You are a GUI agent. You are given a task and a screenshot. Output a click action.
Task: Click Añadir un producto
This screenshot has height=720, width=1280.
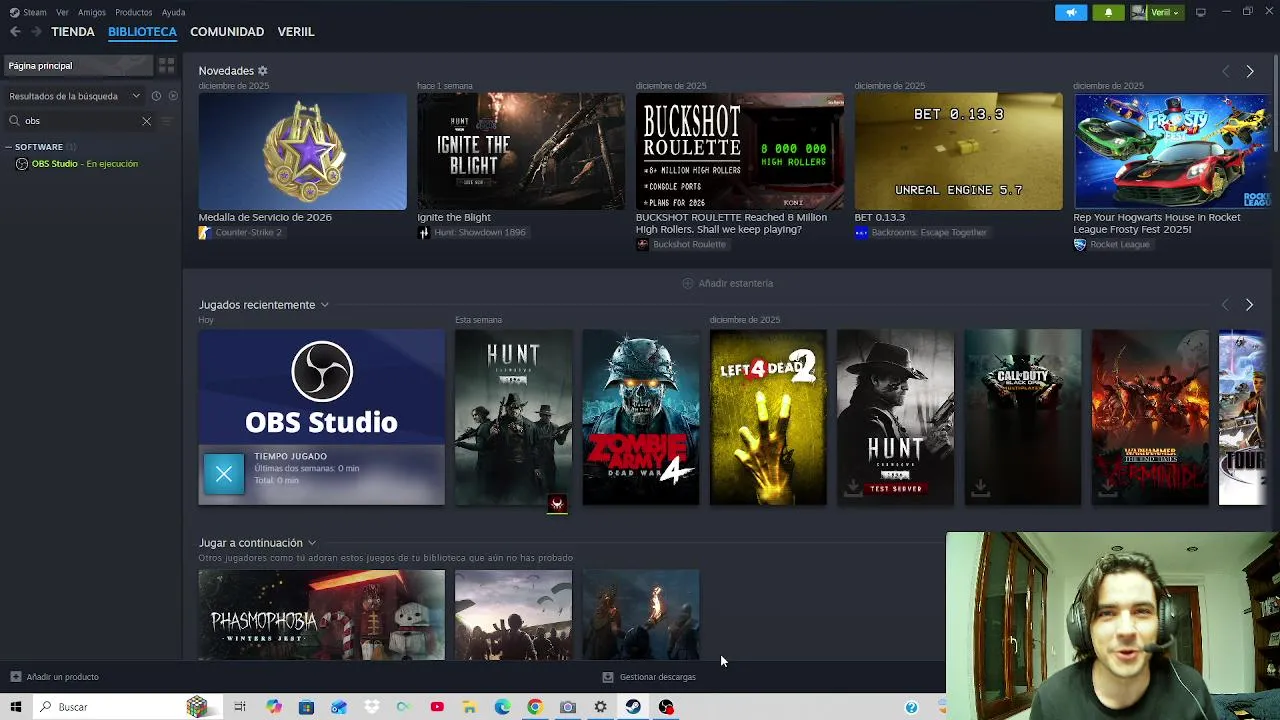[54, 677]
